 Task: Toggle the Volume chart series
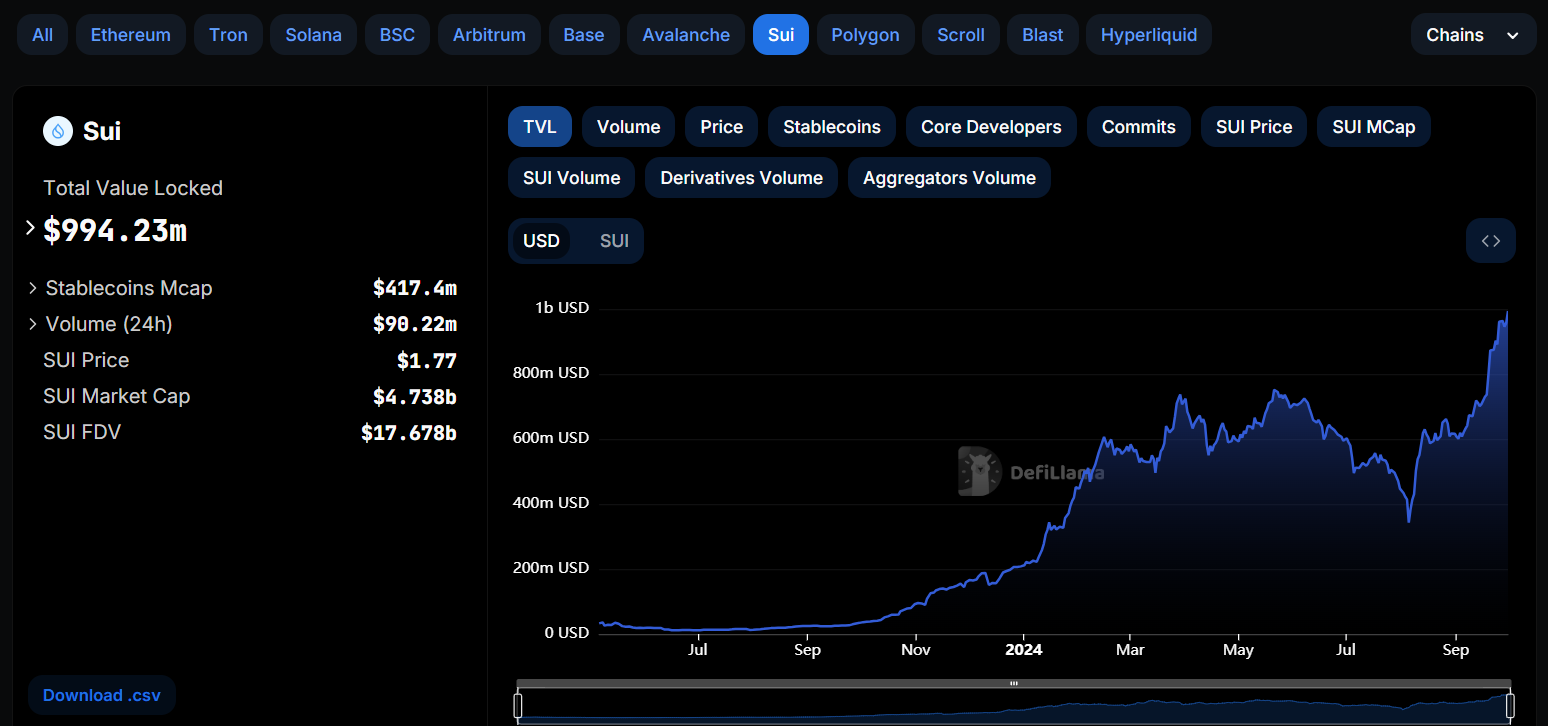pos(628,127)
